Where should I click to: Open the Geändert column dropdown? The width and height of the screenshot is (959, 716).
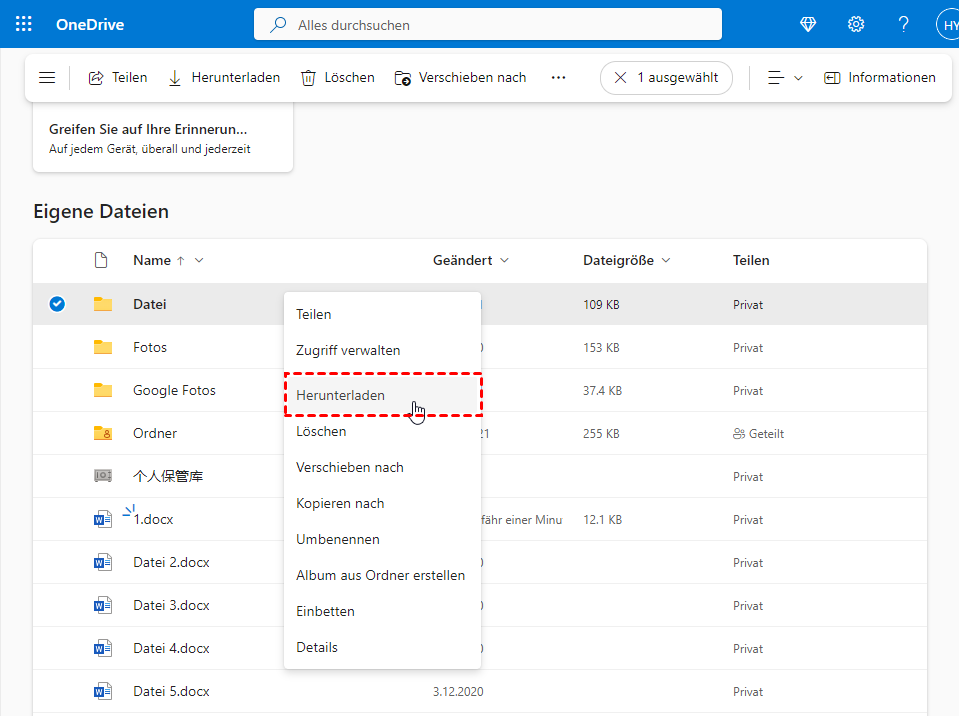click(x=504, y=260)
